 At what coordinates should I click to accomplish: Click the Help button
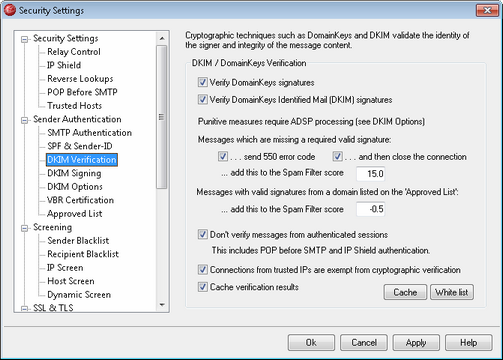pyautogui.click(x=468, y=343)
